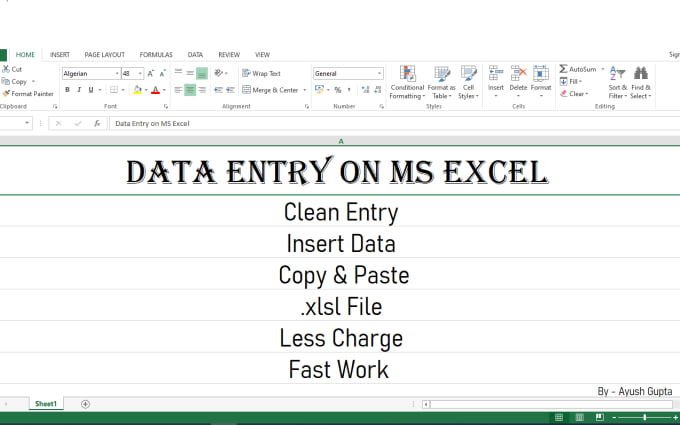Image resolution: width=680 pixels, height=425 pixels.
Task: Switch to the HOME tab
Action: pyautogui.click(x=25, y=55)
